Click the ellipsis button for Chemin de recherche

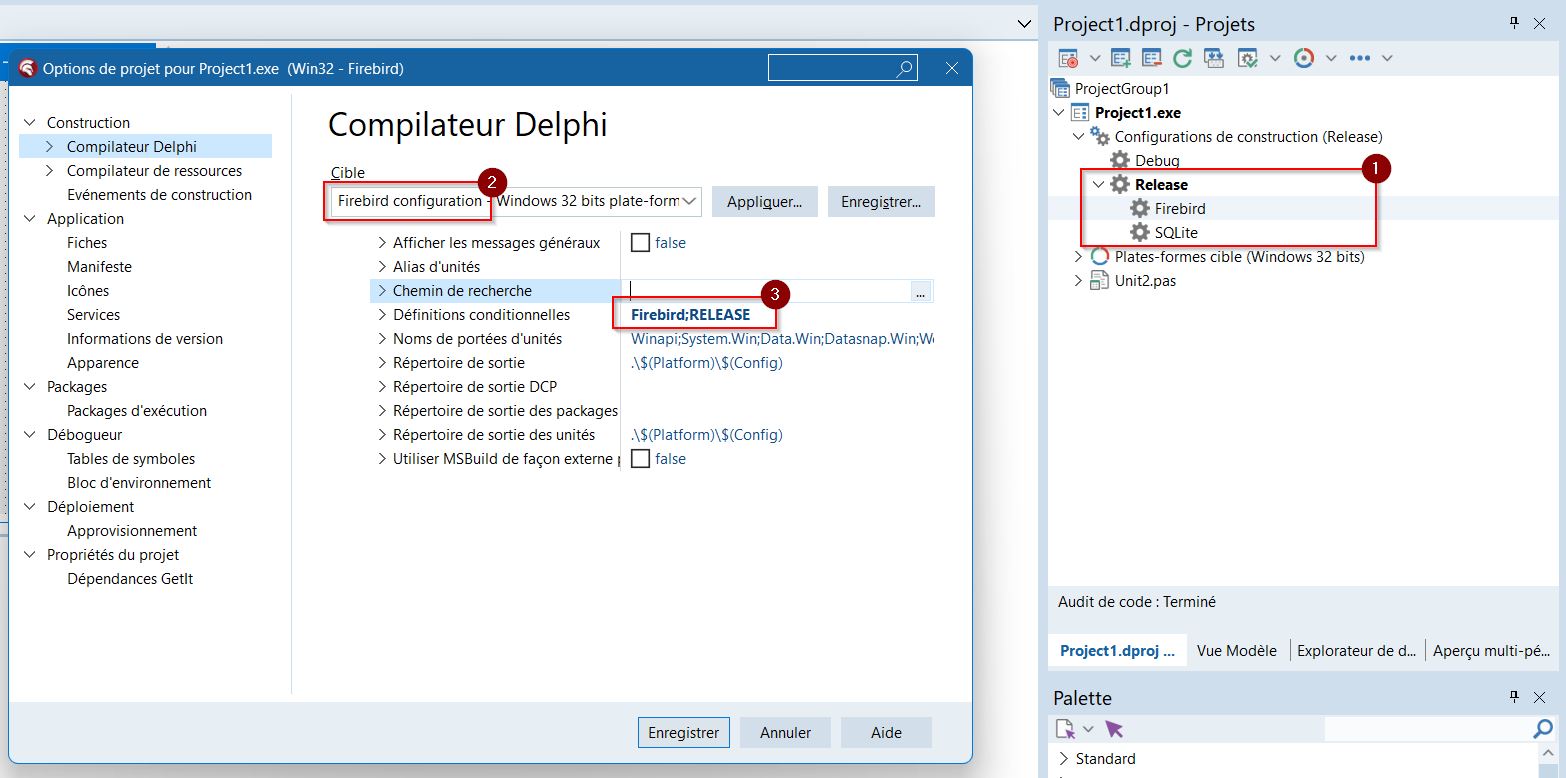coord(922,291)
